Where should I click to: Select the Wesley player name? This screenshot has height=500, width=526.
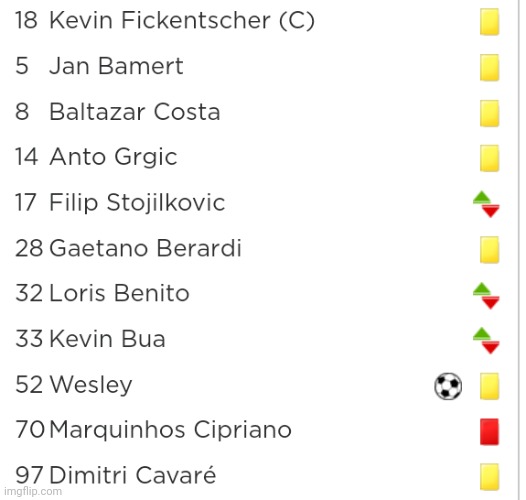click(x=91, y=385)
